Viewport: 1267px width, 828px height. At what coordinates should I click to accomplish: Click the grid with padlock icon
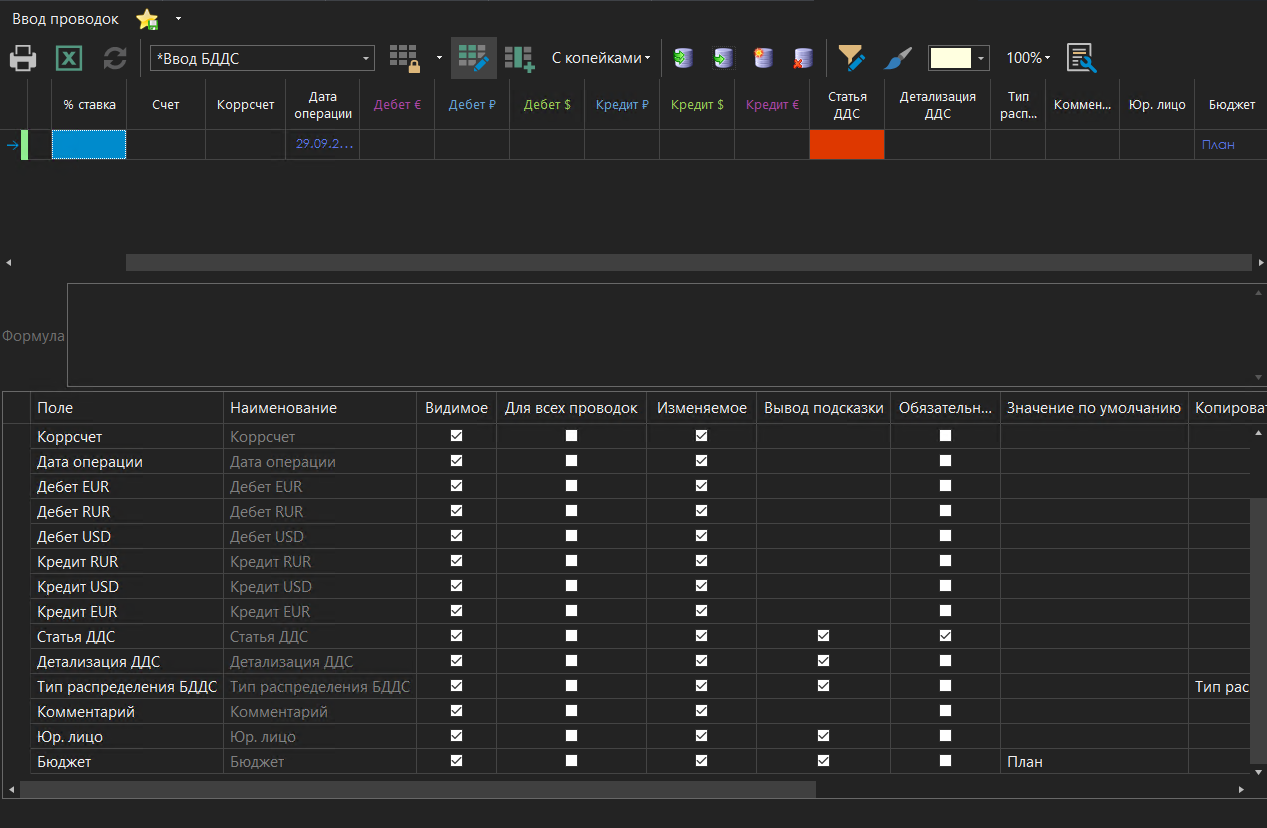[405, 59]
